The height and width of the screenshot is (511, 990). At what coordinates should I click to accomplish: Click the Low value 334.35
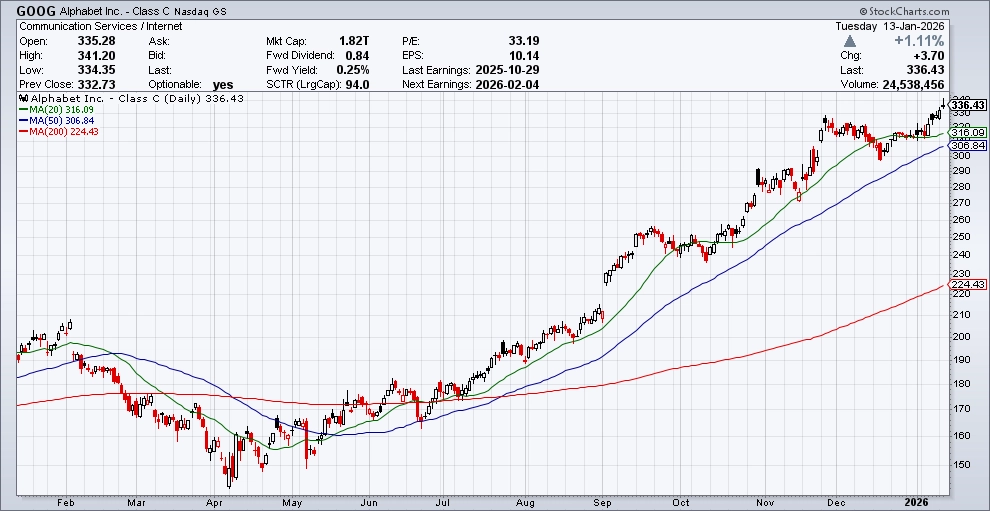[x=96, y=70]
